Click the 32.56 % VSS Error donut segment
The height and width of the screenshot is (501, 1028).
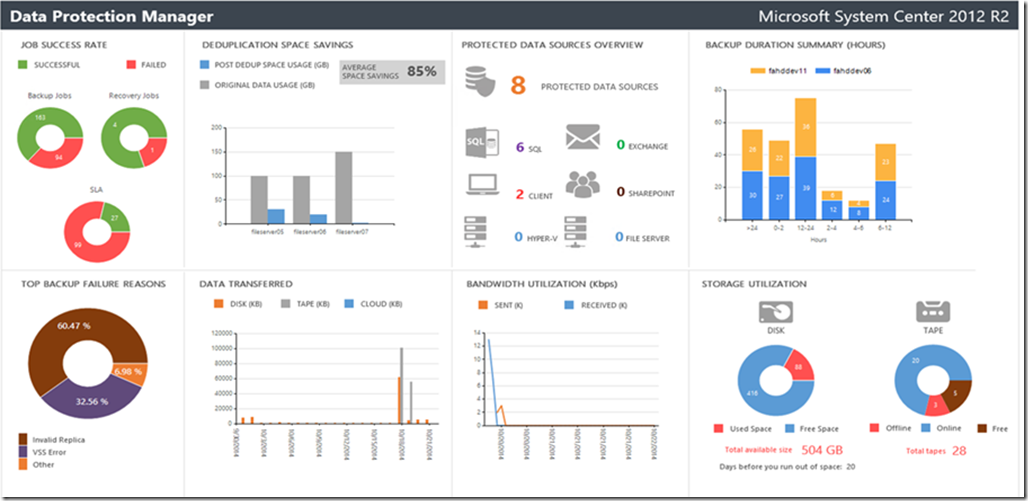point(92,401)
